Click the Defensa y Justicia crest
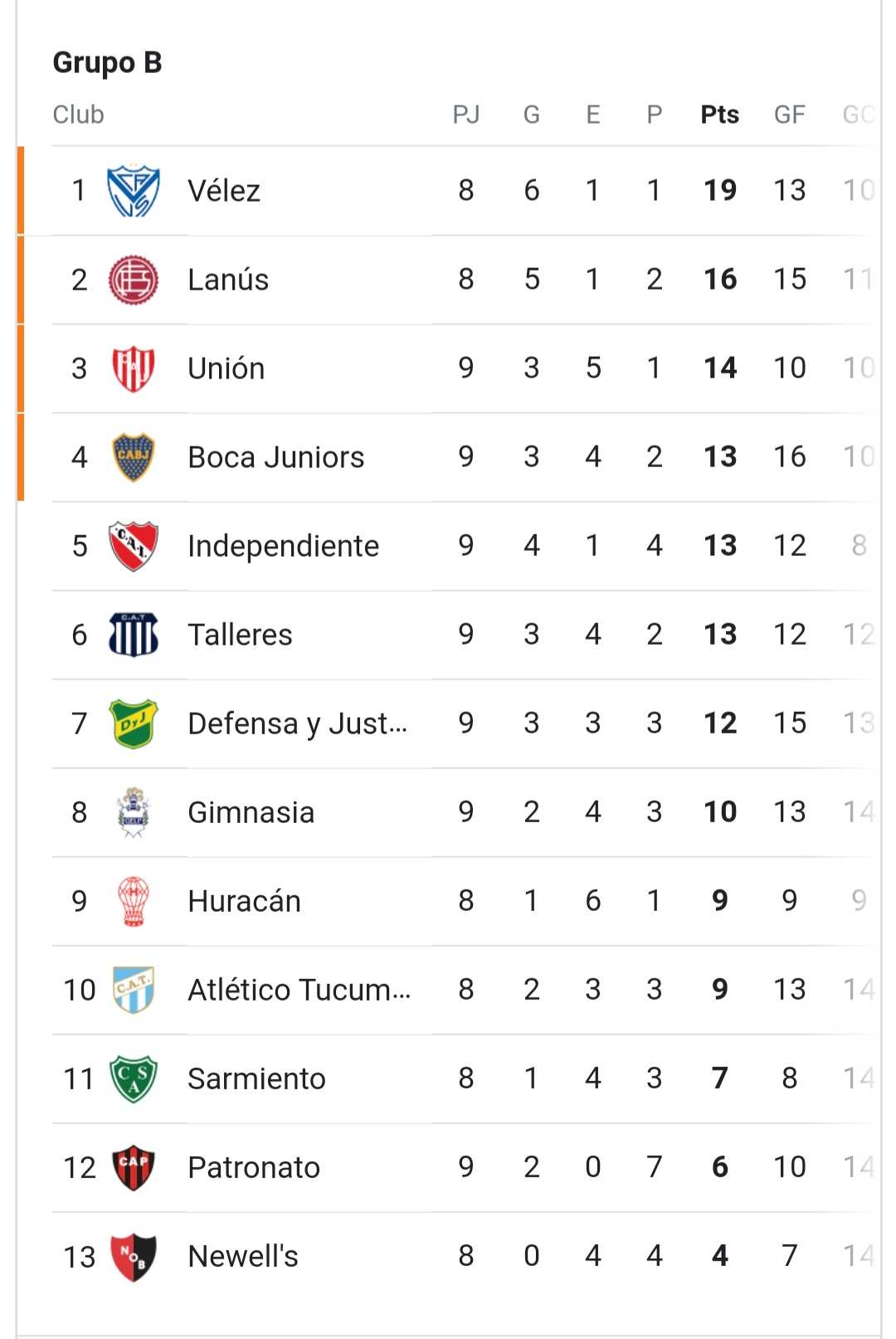896x1339 pixels. coord(134,723)
